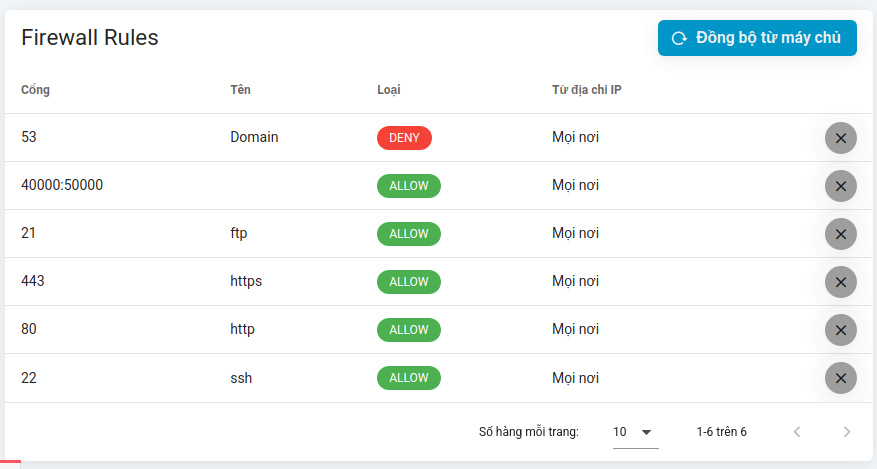Select the https rule name cell

click(x=246, y=282)
